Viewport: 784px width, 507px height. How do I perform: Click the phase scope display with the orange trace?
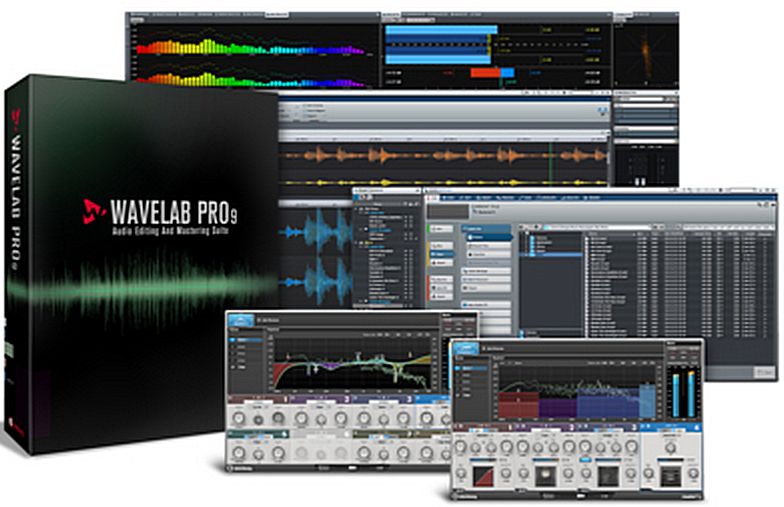646,55
